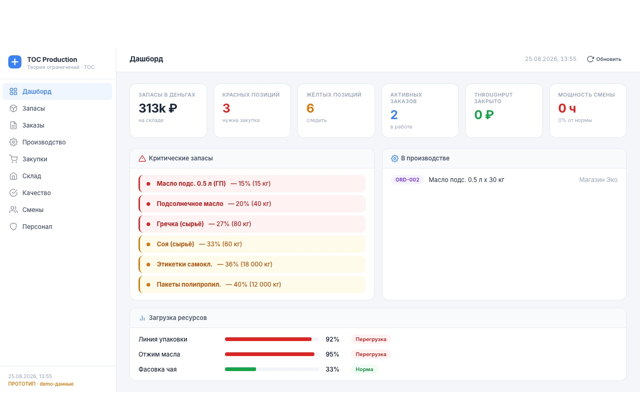640x400 pixels.
Task: Click the Дашборд page title in header
Action: click(x=147, y=59)
